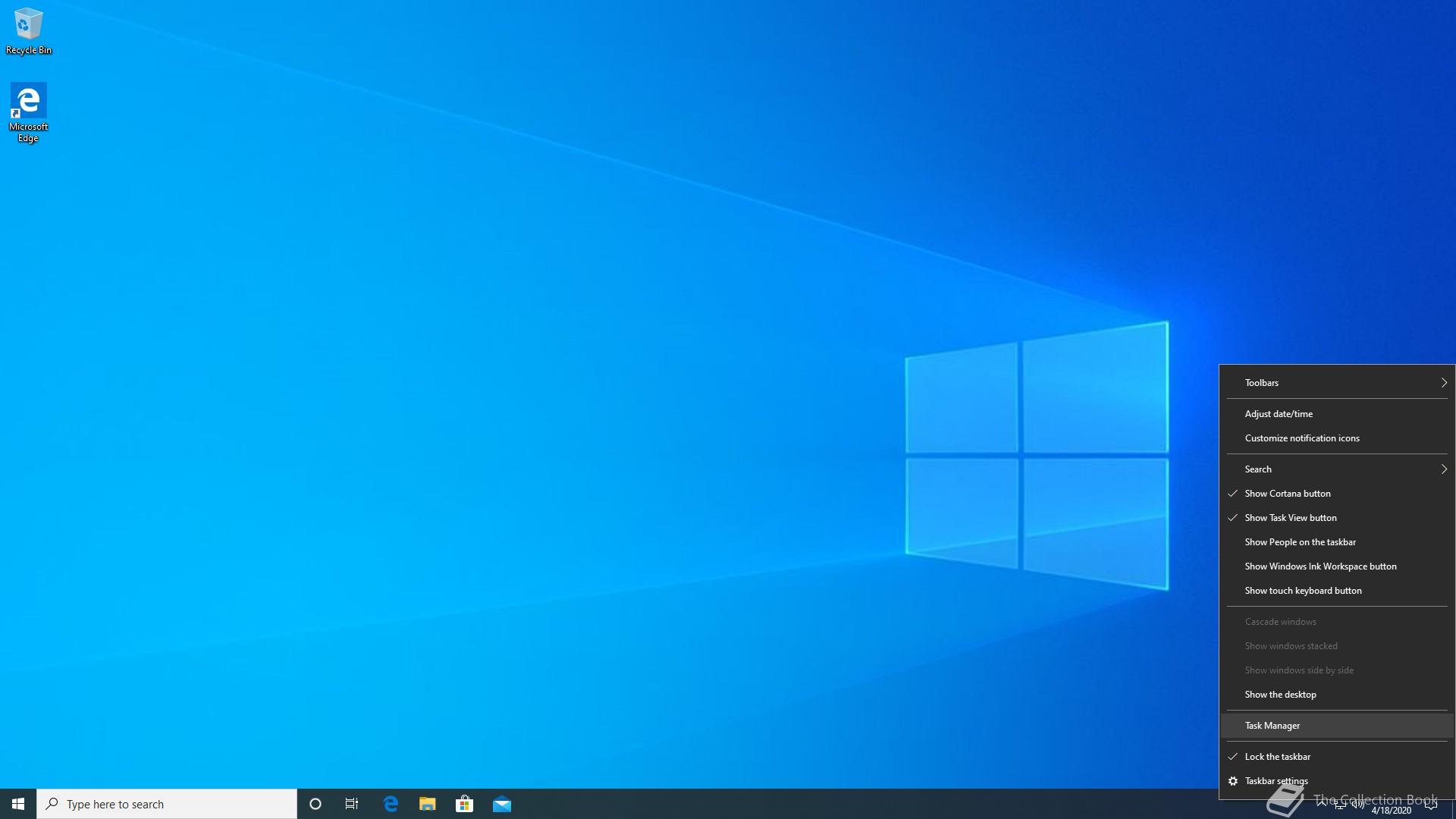Enable Show touch keyboard button

tap(1337, 591)
